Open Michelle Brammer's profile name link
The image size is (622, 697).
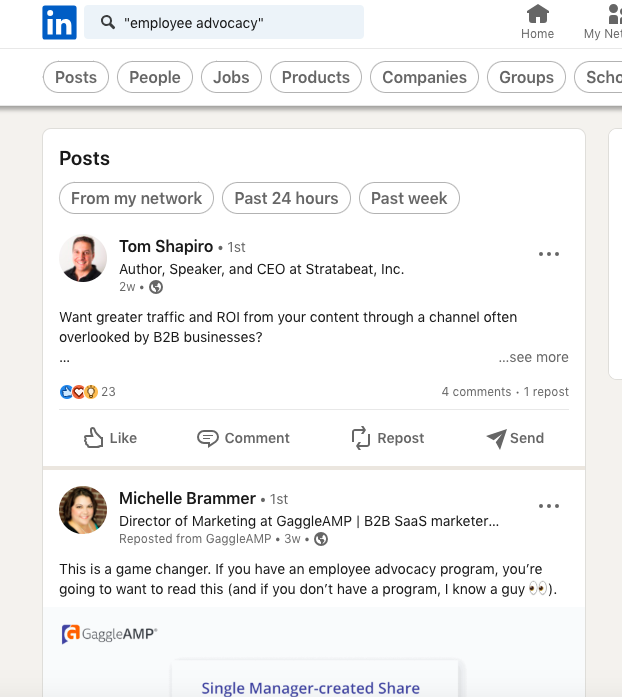tap(187, 498)
